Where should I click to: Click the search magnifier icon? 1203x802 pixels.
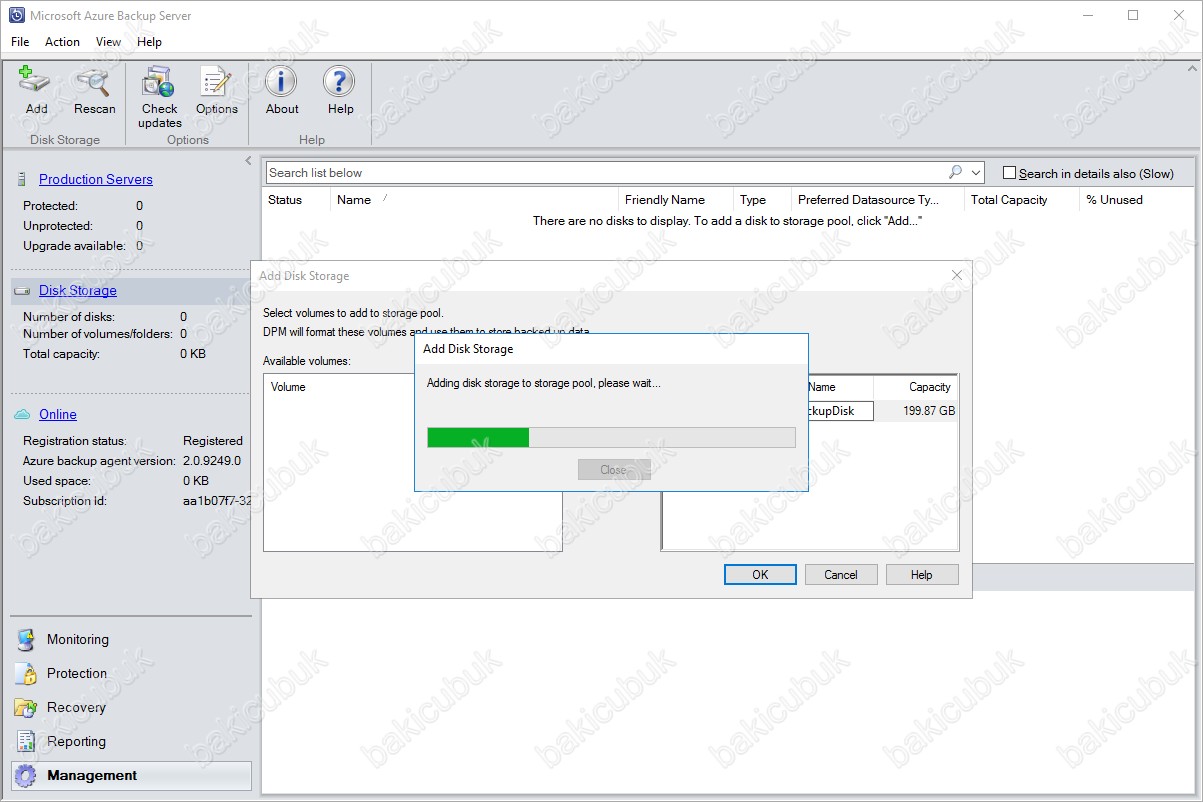coord(955,172)
